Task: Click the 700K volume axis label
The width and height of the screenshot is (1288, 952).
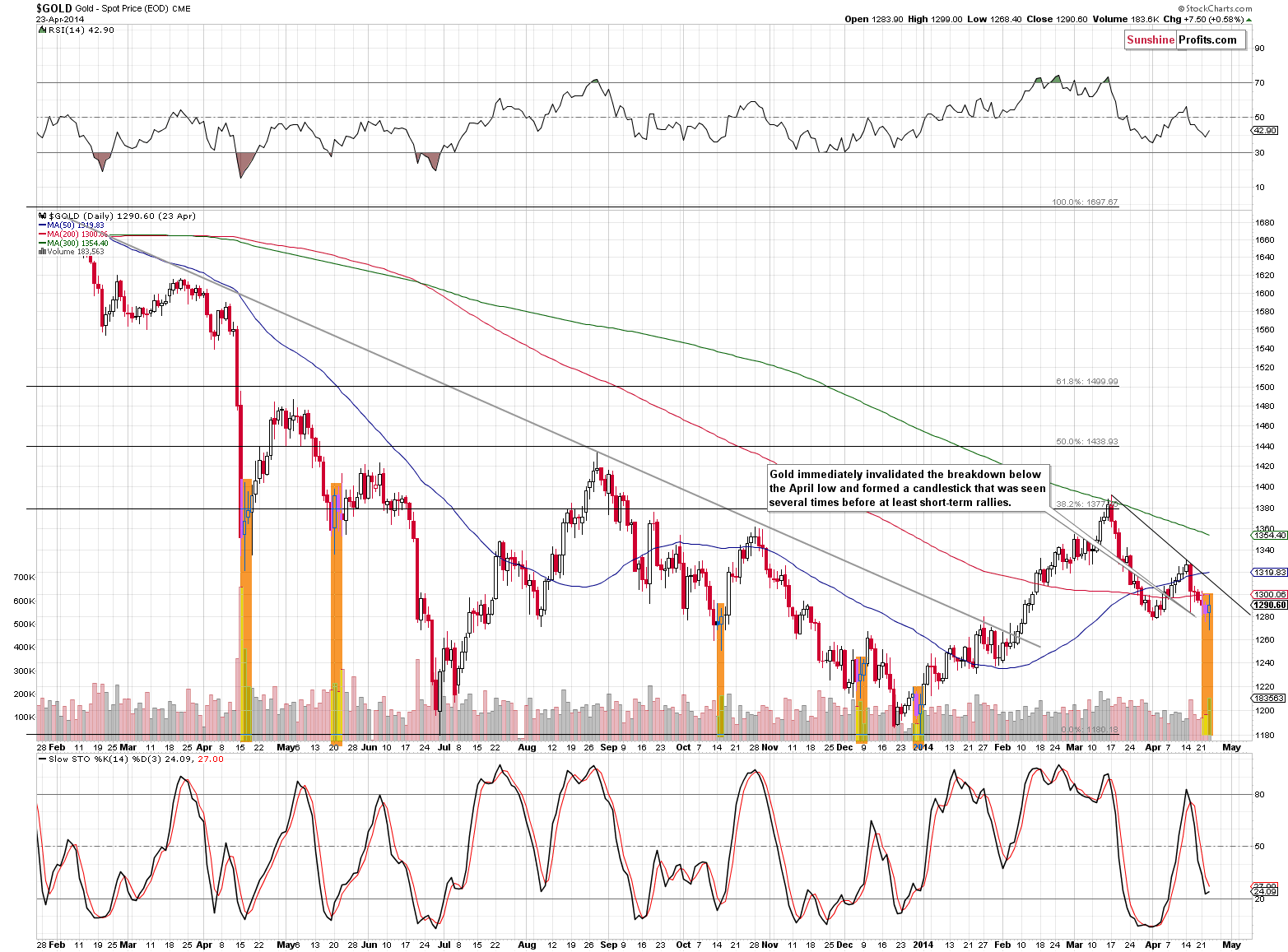Action: pyautogui.click(x=25, y=578)
